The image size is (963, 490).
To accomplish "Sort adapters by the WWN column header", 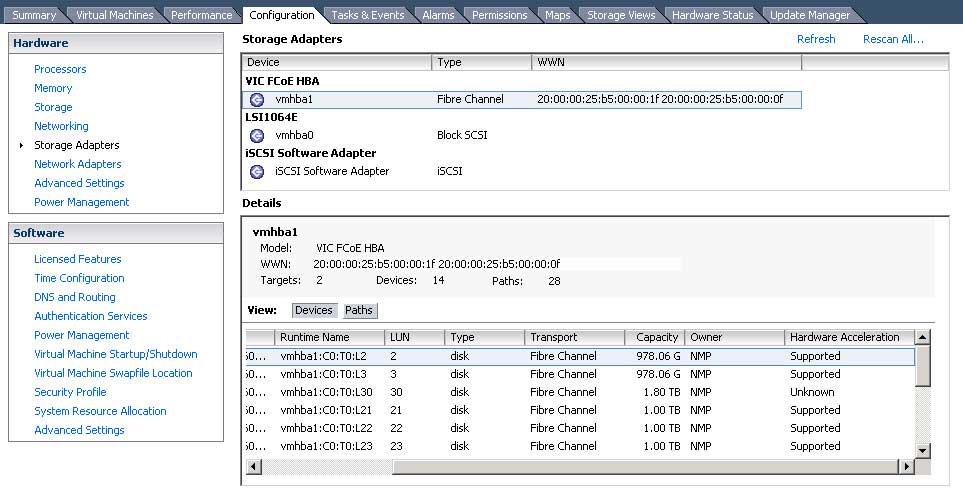I will click(667, 63).
